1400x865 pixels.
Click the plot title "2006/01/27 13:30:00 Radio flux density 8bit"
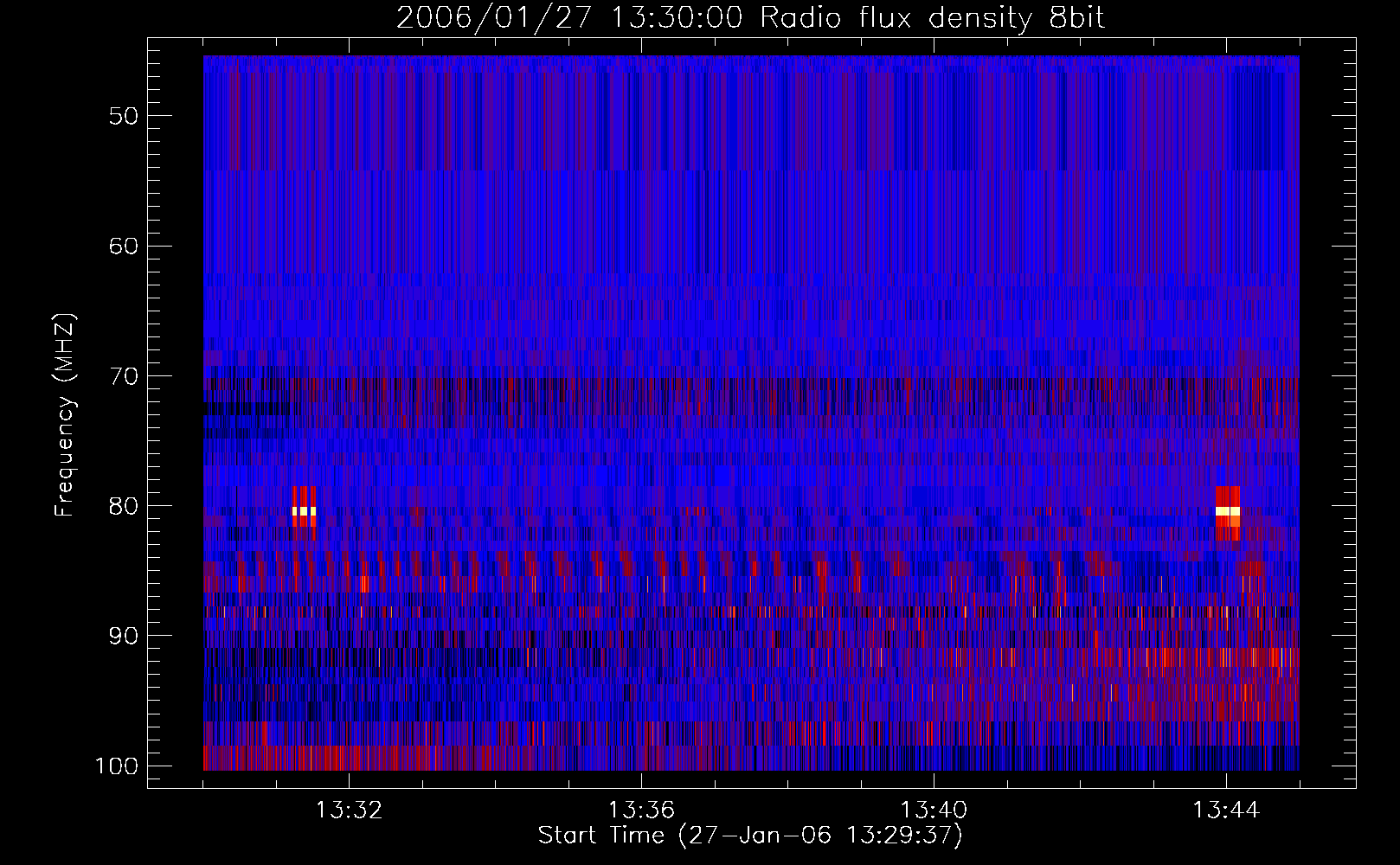[750, 17]
